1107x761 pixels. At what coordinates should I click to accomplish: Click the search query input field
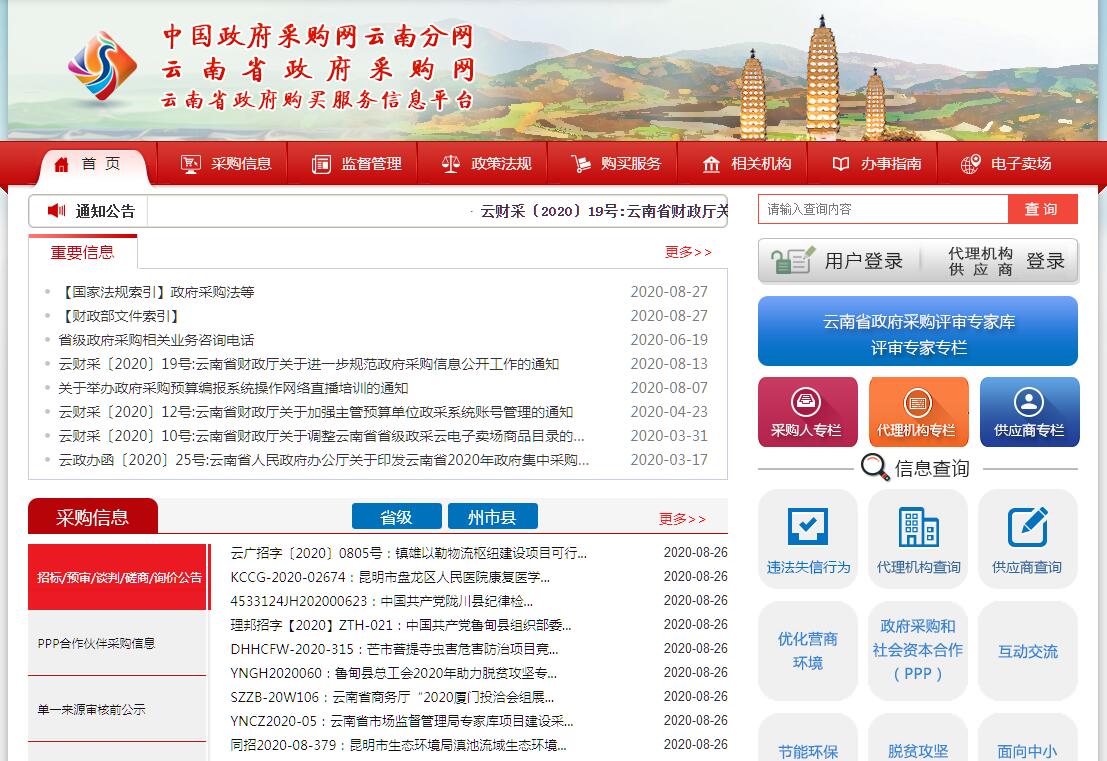882,209
